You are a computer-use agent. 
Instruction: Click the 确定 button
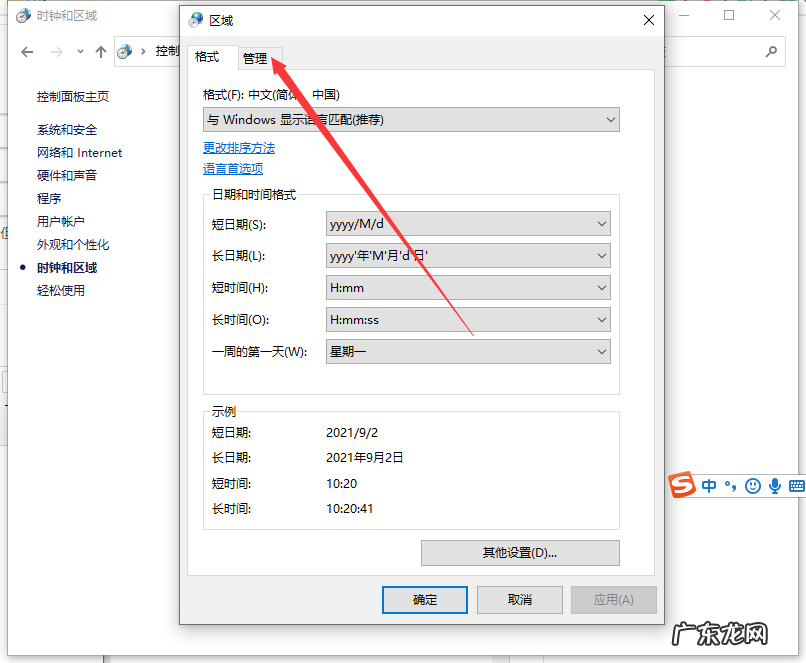pyautogui.click(x=424, y=599)
